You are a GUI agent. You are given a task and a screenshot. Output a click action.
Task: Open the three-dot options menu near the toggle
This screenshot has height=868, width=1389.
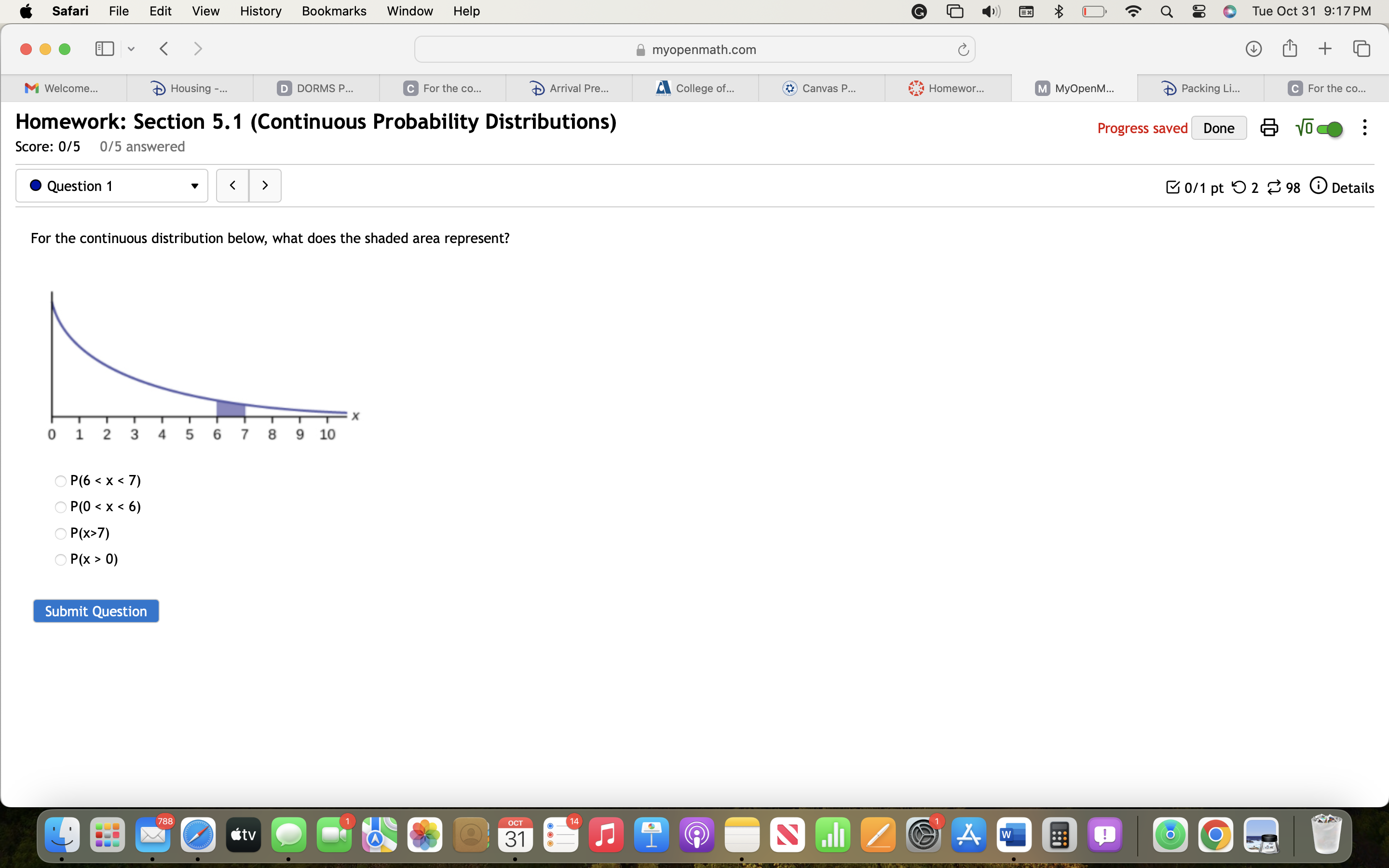coord(1364,127)
